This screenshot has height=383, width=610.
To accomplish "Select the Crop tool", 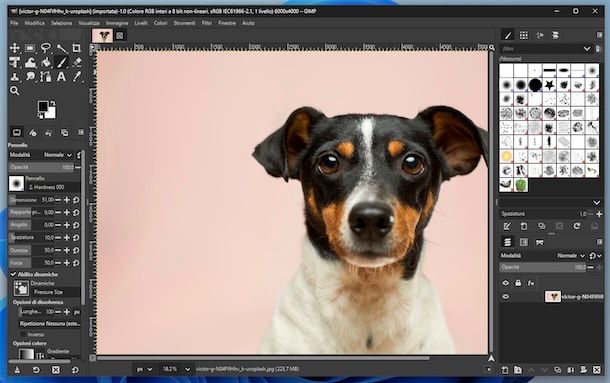I will tap(77, 48).
